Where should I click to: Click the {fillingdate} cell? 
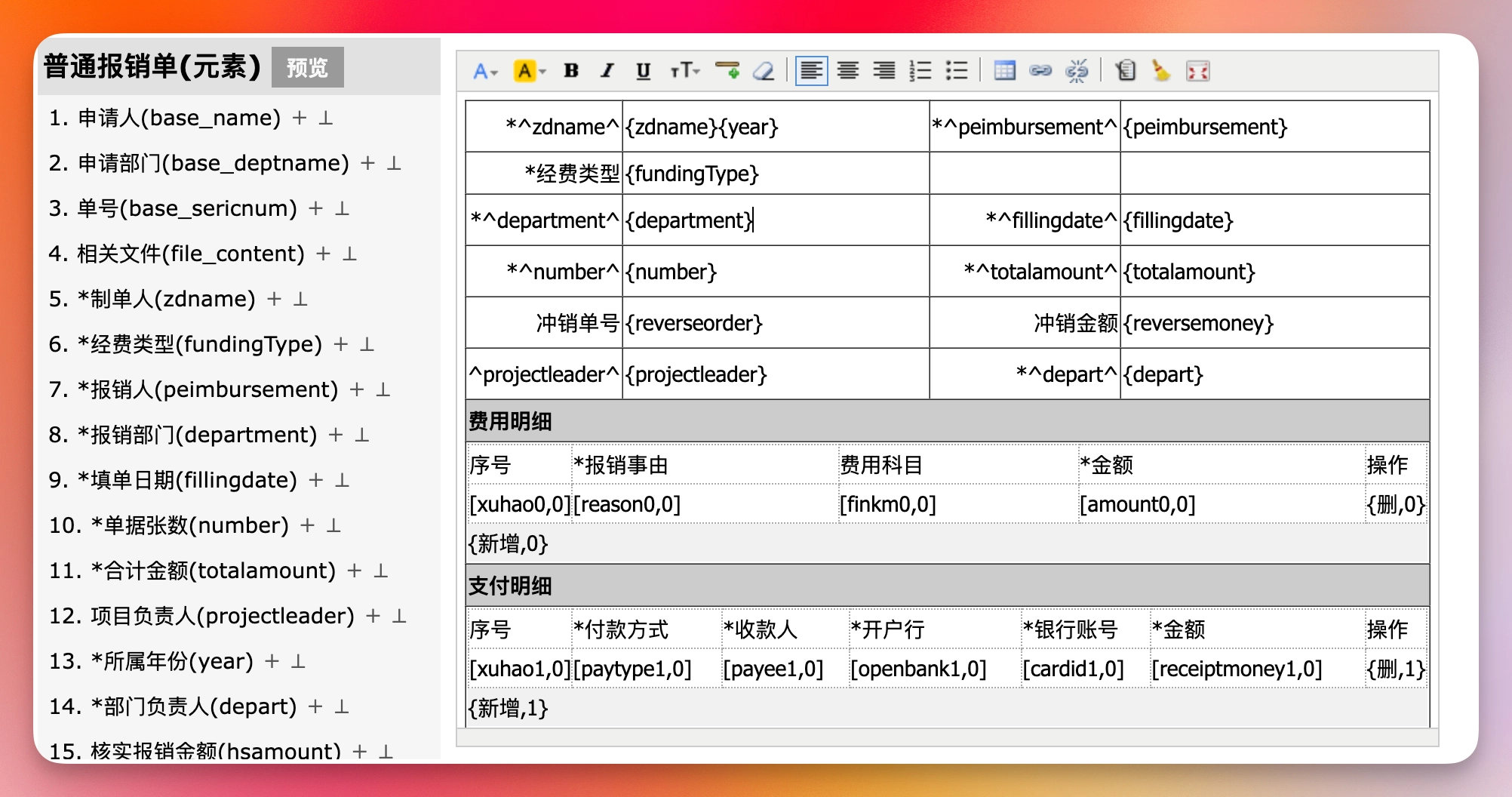[1275, 220]
